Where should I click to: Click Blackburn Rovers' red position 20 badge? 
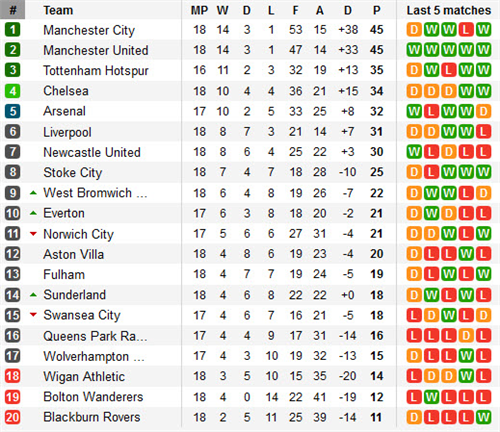(12, 417)
